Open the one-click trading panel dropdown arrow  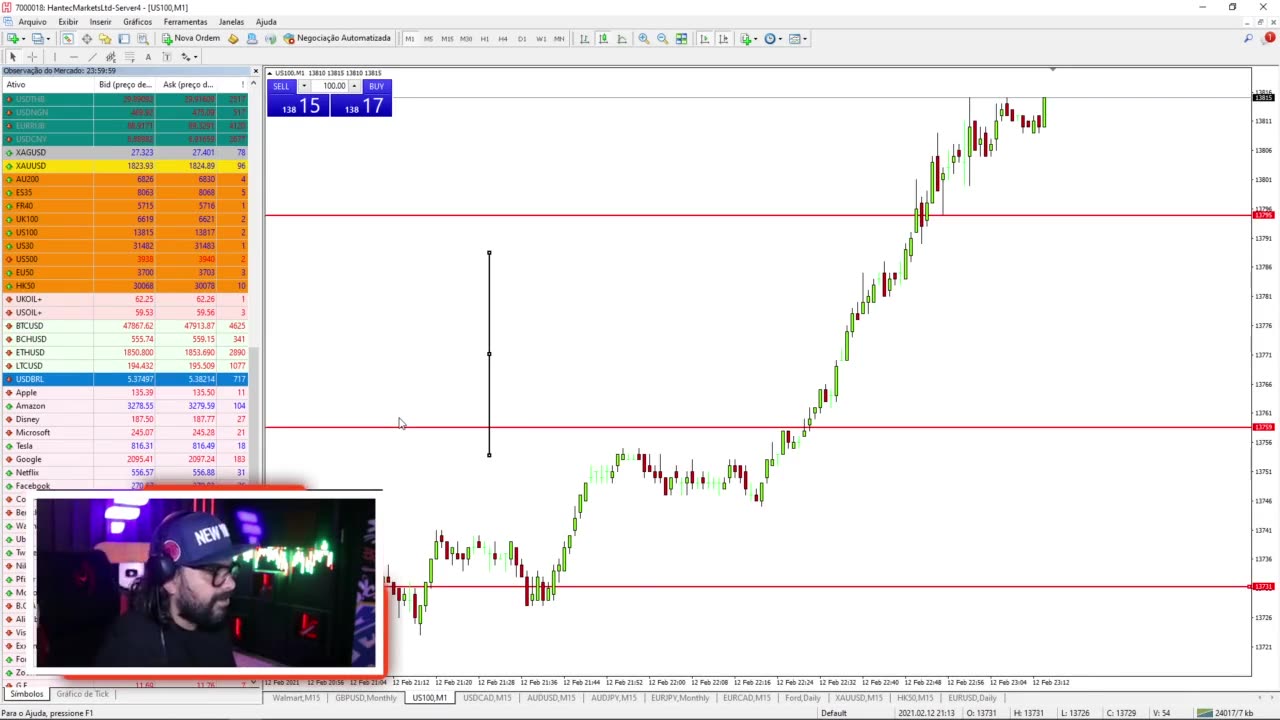pos(303,86)
